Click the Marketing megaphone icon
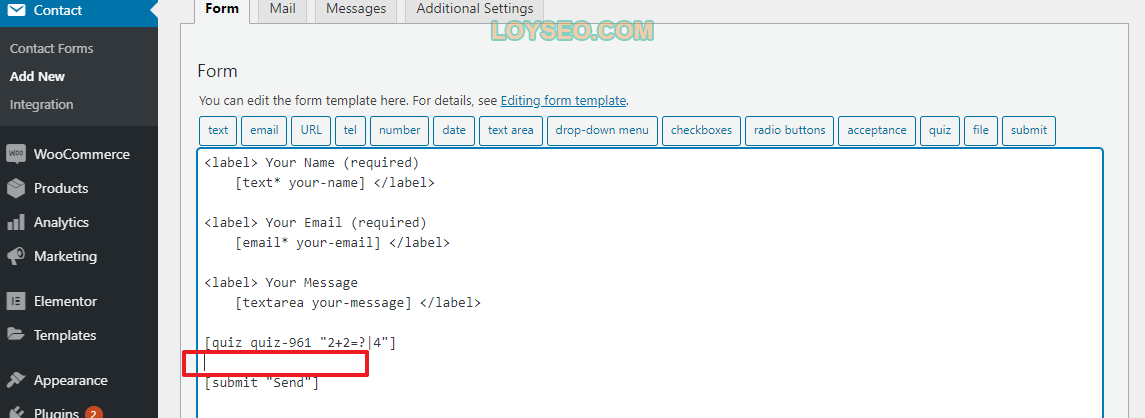1145x418 pixels. [x=16, y=256]
